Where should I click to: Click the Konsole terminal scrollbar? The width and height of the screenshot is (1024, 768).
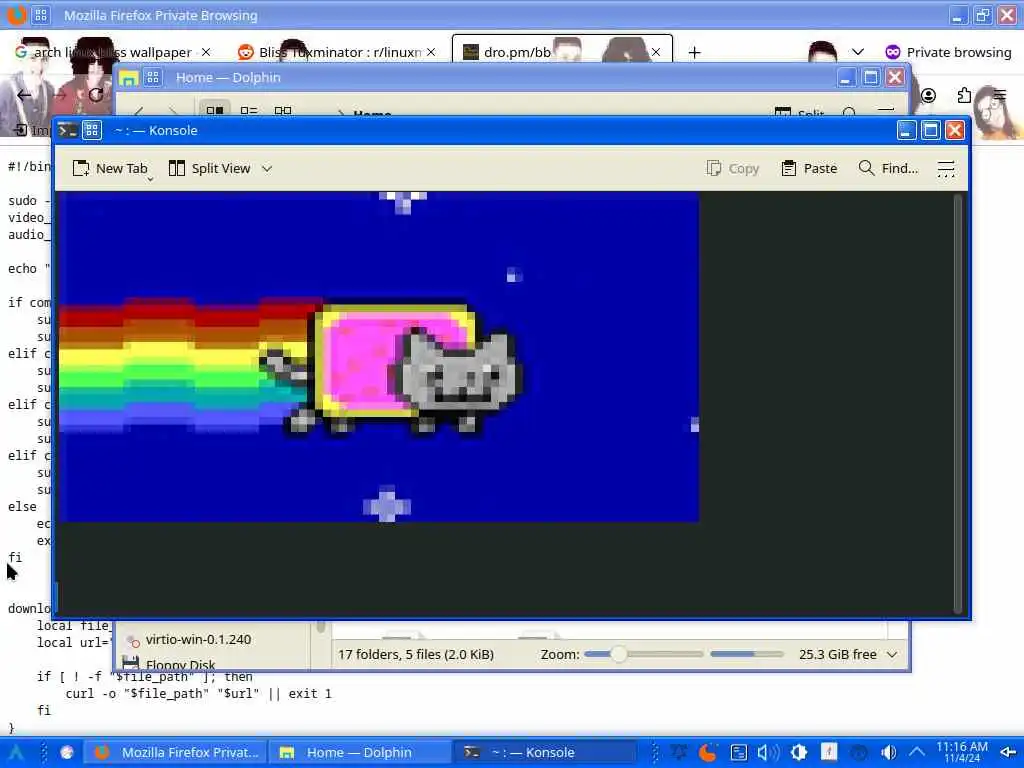click(x=957, y=403)
